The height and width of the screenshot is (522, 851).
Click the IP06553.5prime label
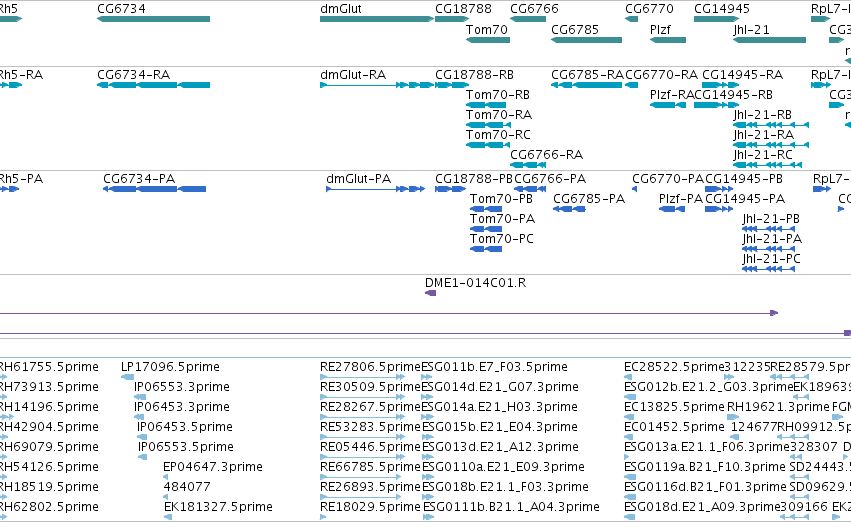coord(186,447)
